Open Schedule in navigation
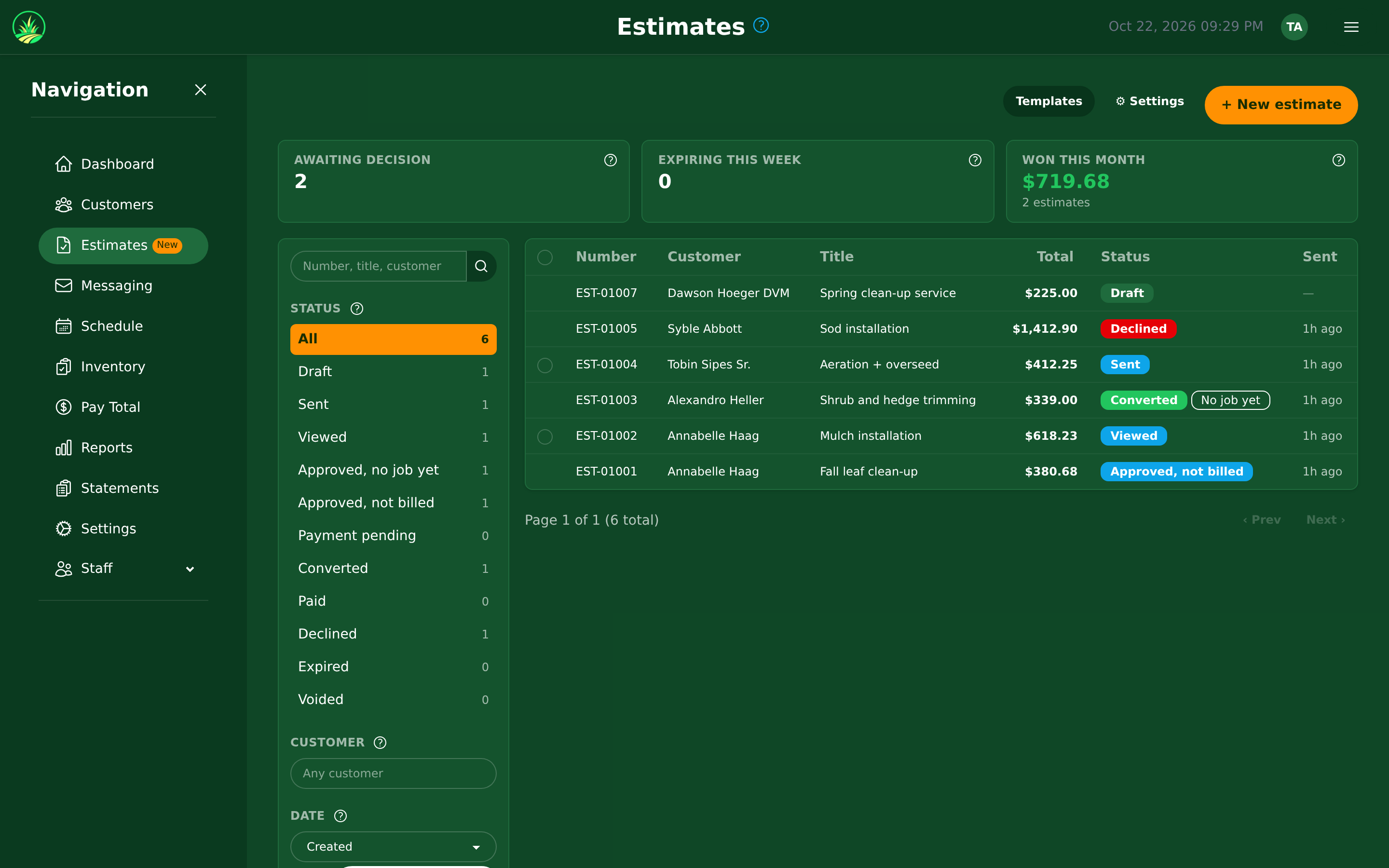The width and height of the screenshot is (1389, 868). click(x=123, y=326)
